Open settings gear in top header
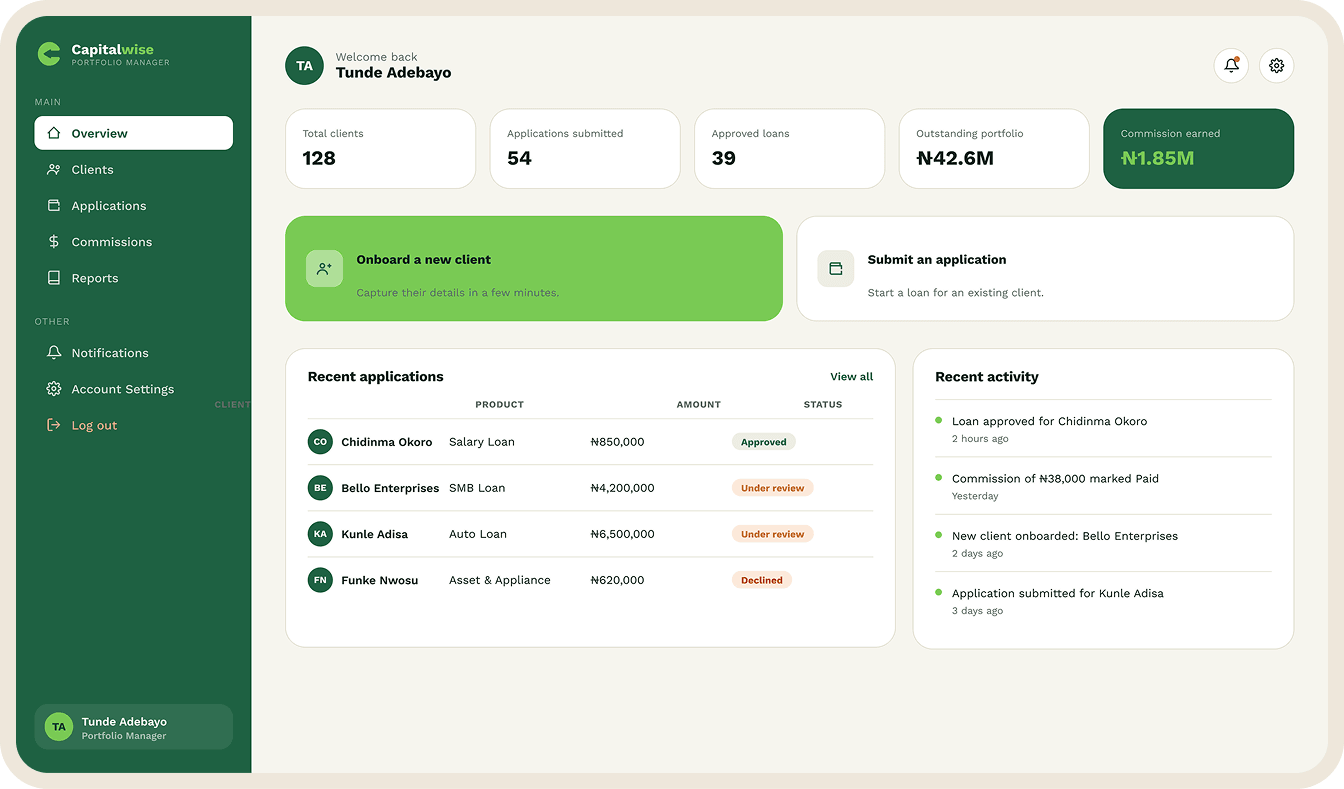 (x=1276, y=66)
